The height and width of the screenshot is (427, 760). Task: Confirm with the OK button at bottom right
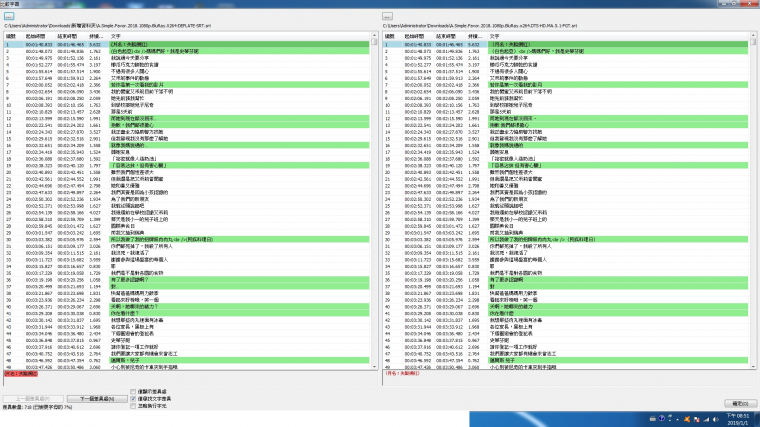click(x=740, y=403)
